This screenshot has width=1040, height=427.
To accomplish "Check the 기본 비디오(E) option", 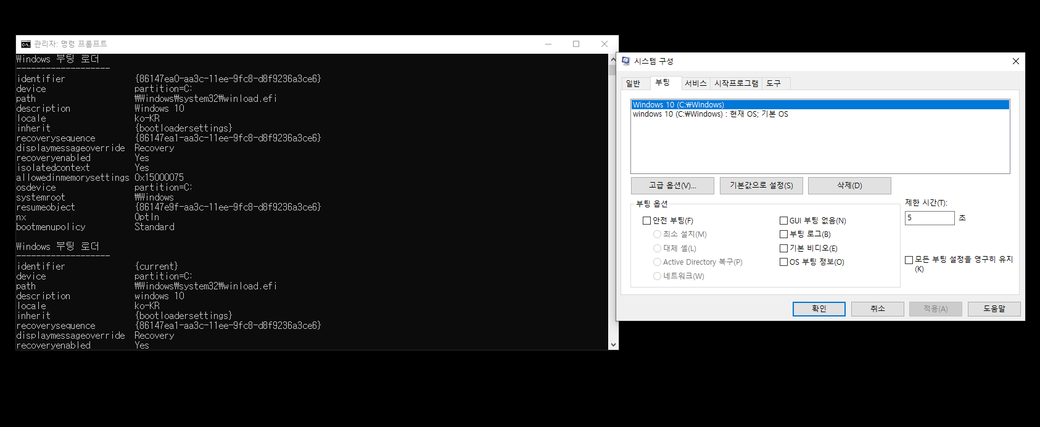I will pos(783,248).
